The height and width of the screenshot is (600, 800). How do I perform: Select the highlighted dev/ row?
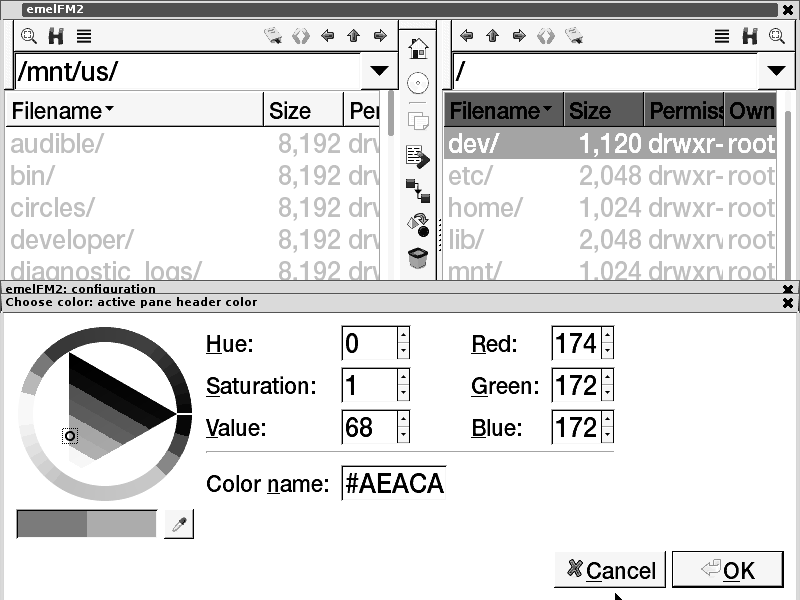[610, 144]
